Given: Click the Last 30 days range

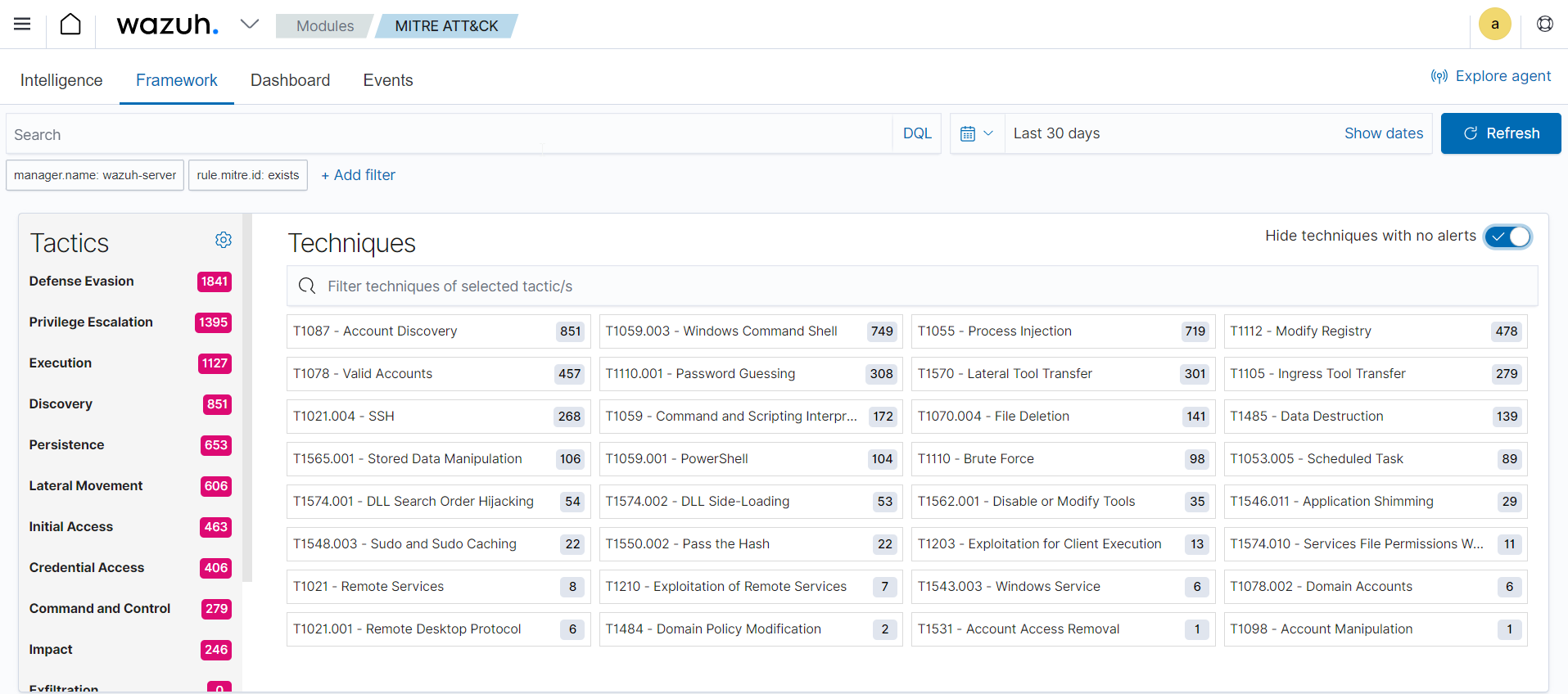Looking at the screenshot, I should click(x=1056, y=133).
